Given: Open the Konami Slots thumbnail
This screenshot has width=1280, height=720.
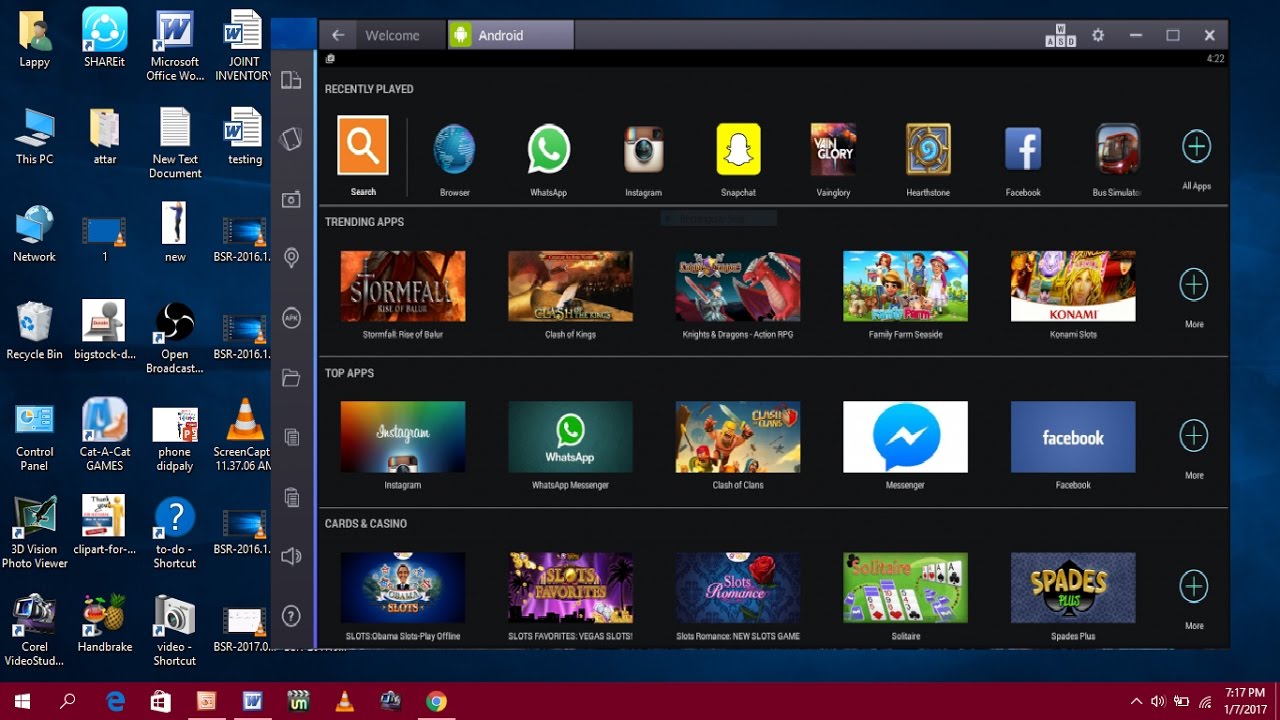Looking at the screenshot, I should coord(1073,286).
